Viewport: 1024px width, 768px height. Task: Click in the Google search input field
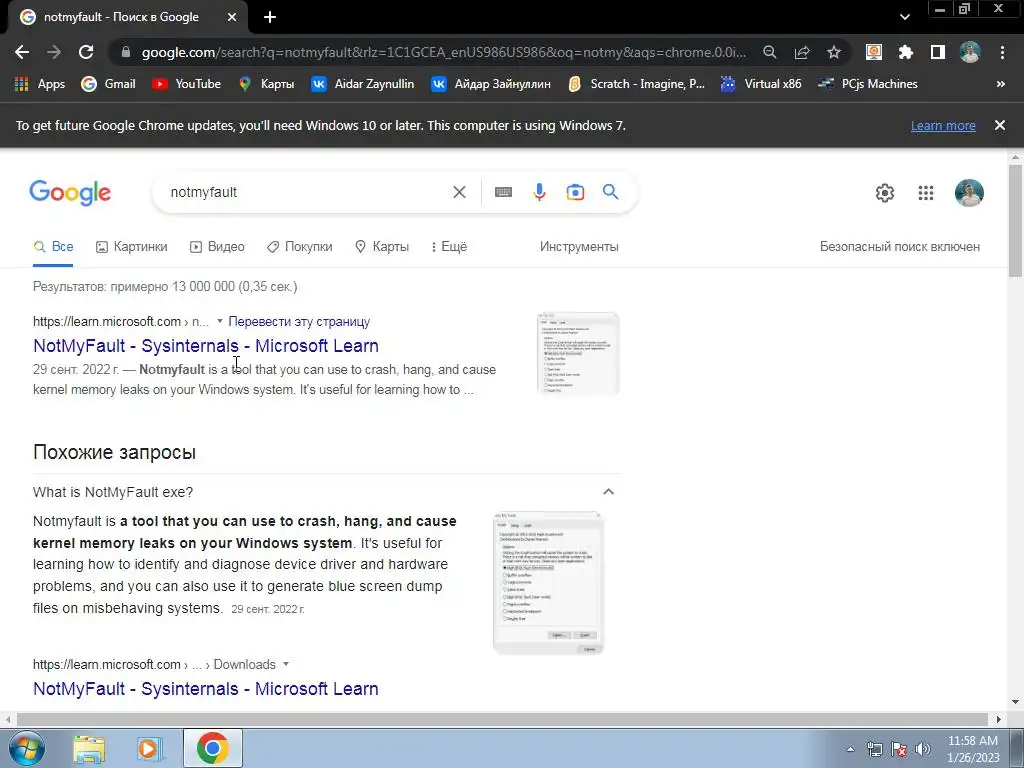click(307, 192)
